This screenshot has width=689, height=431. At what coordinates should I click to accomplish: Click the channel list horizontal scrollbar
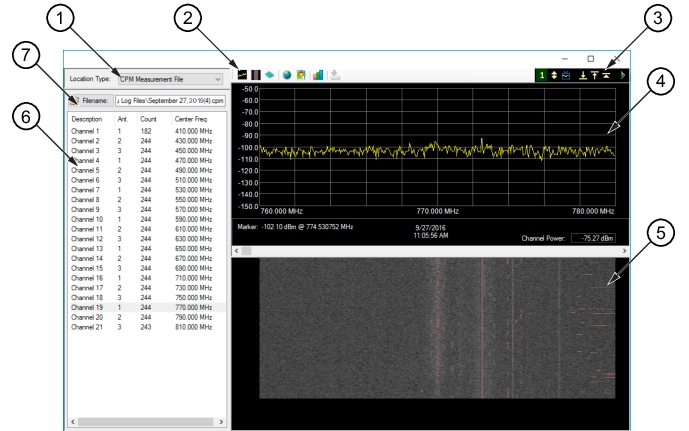click(146, 423)
